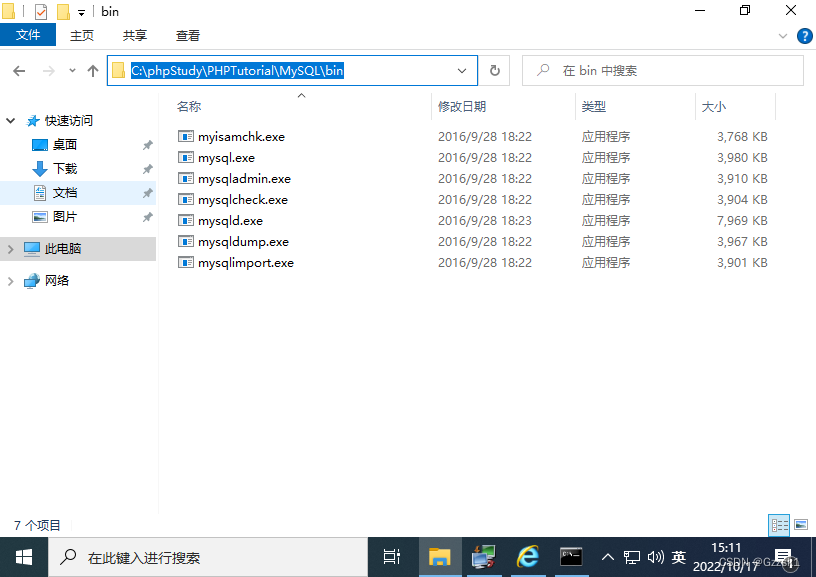The width and height of the screenshot is (816, 577).
Task: Open Task View on taskbar
Action: click(x=392, y=557)
